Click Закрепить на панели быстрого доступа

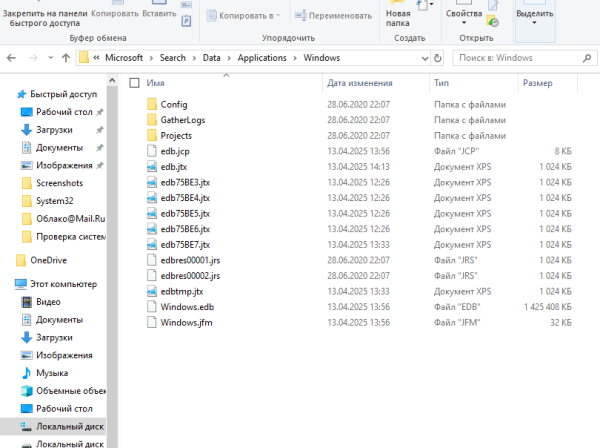click(45, 18)
